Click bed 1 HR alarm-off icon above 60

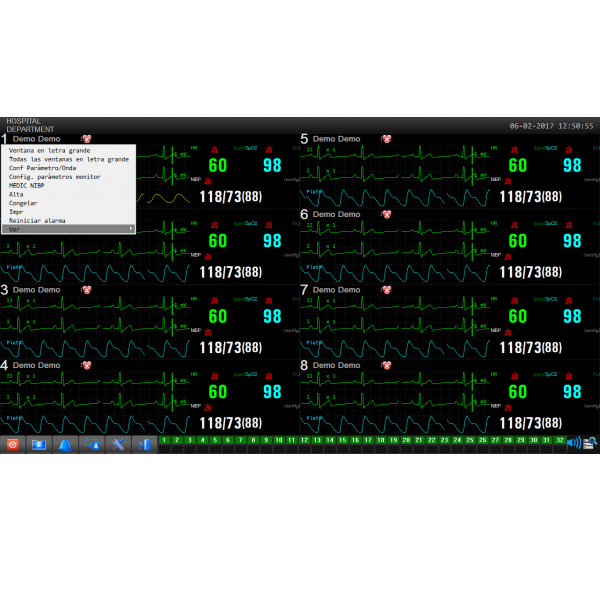[214, 150]
